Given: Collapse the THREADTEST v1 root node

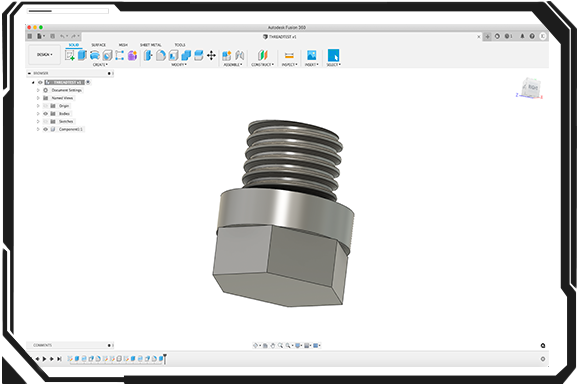Looking at the screenshot, I should [x=33, y=82].
